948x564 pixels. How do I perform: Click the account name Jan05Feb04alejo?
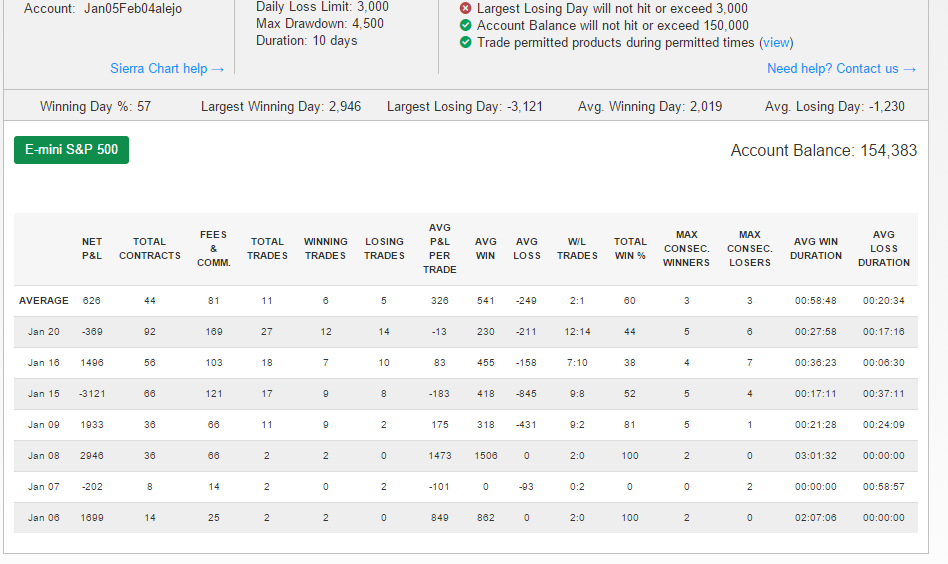[x=133, y=8]
